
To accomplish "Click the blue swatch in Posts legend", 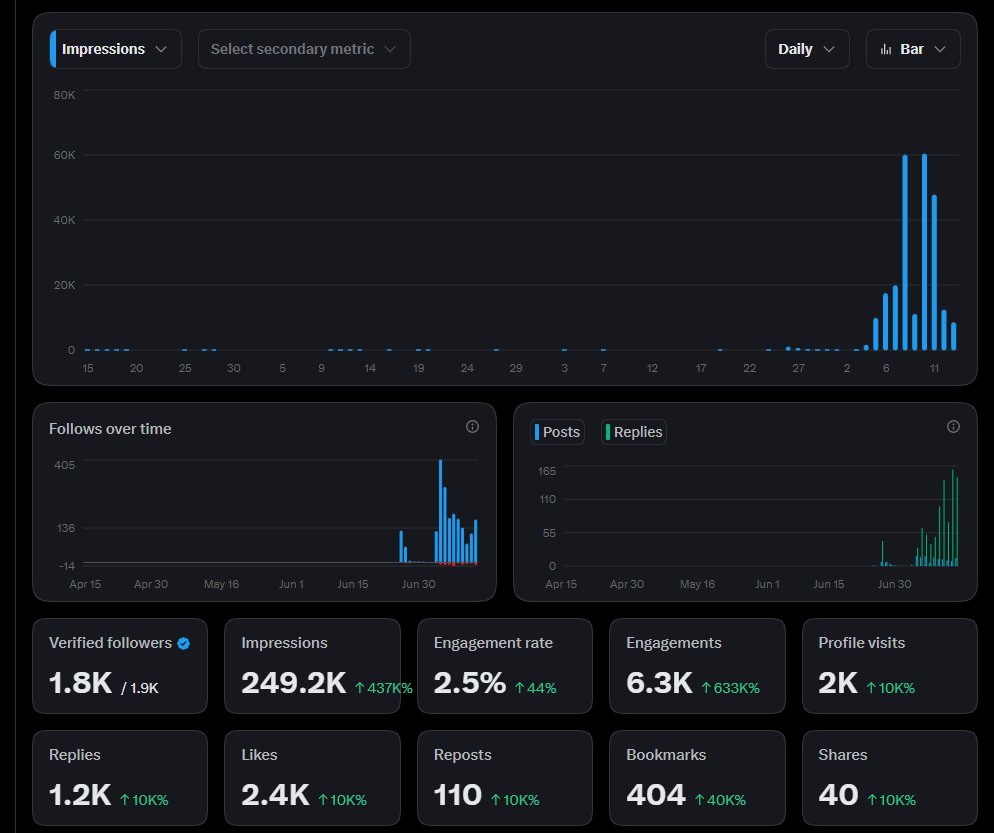I will [x=537, y=432].
